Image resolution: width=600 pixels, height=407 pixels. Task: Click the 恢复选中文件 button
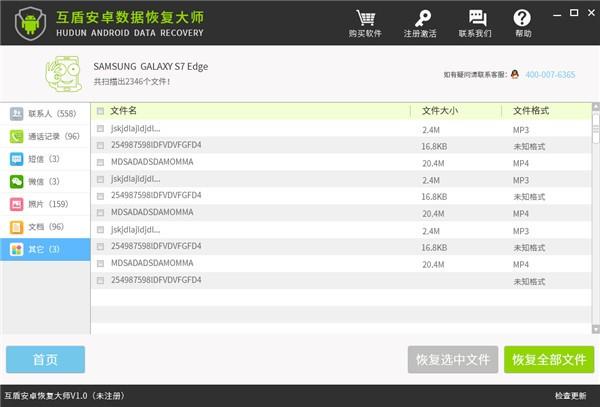click(453, 359)
